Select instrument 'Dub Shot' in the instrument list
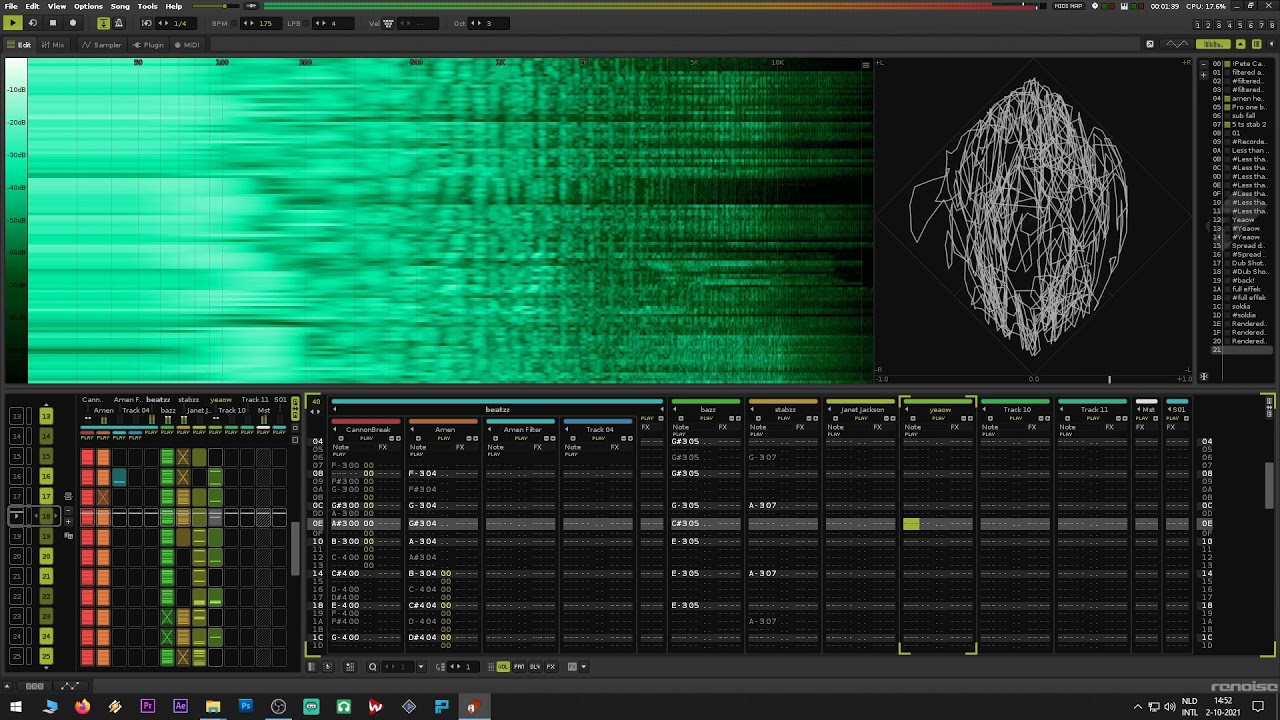Image resolution: width=1280 pixels, height=720 pixels. [x=1249, y=263]
